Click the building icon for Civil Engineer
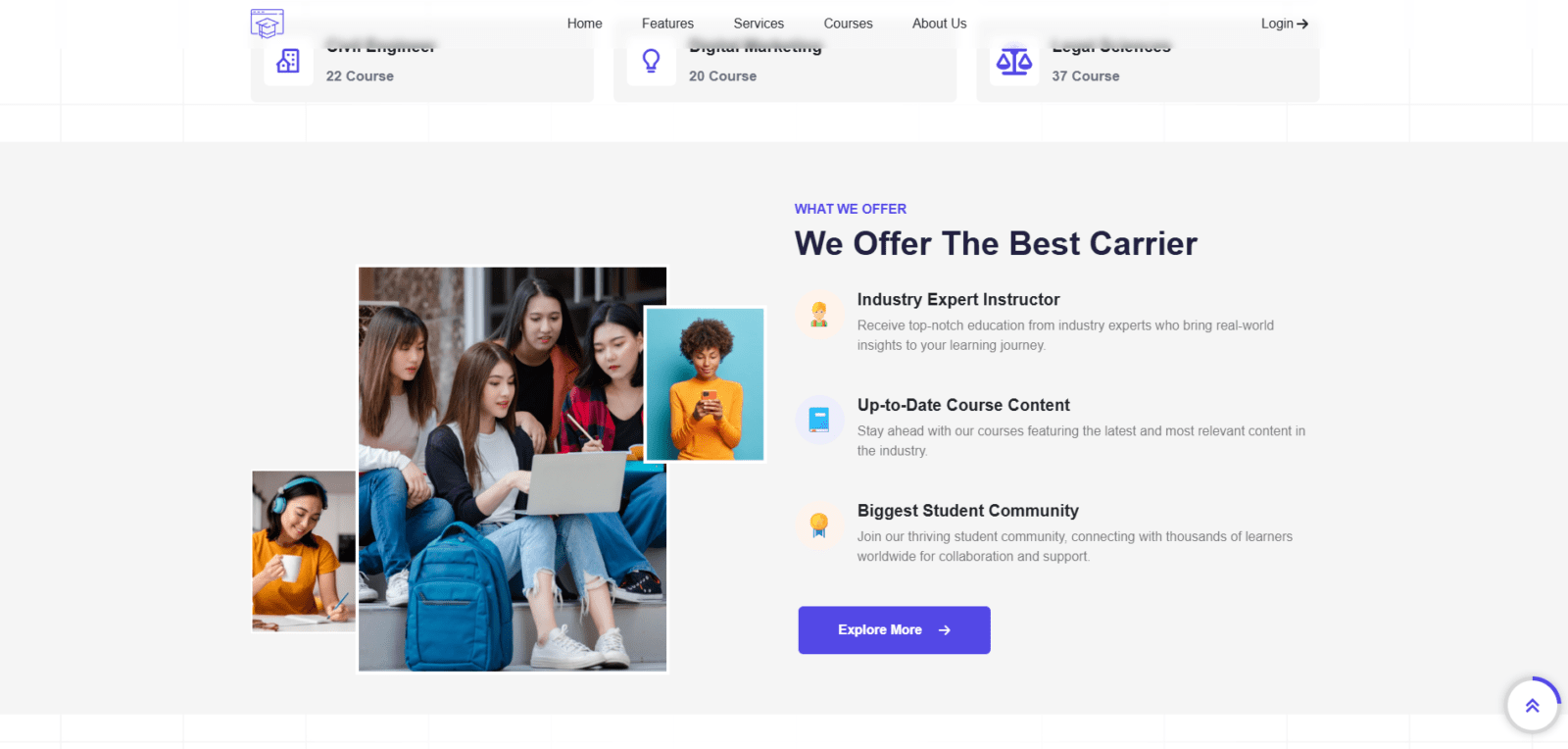The width and height of the screenshot is (1568, 749). pos(288,61)
